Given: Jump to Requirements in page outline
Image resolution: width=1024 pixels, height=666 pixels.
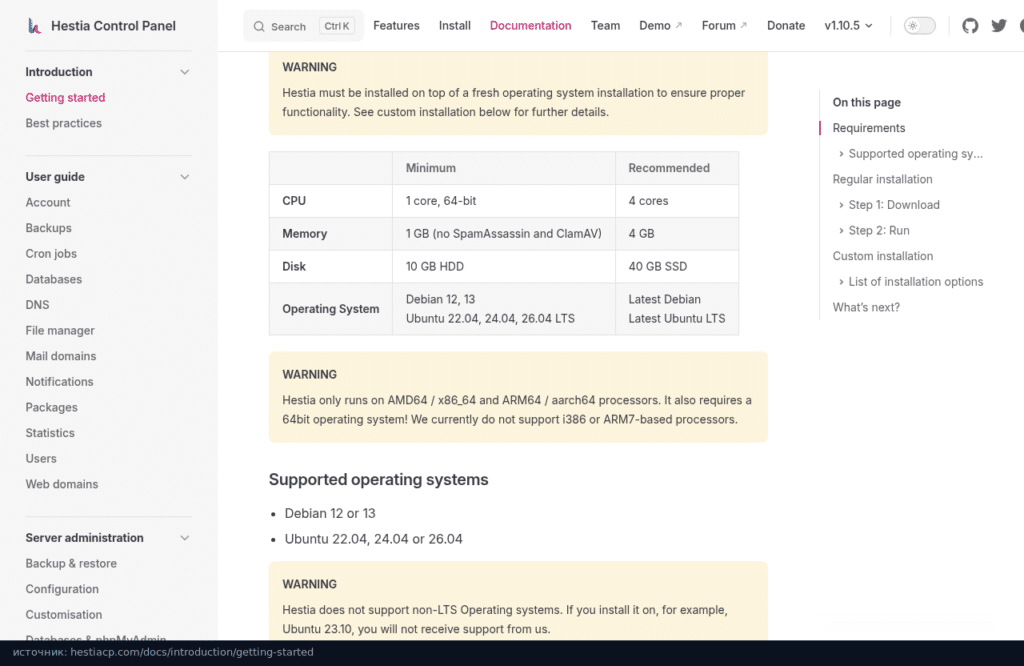Looking at the screenshot, I should pos(869,128).
